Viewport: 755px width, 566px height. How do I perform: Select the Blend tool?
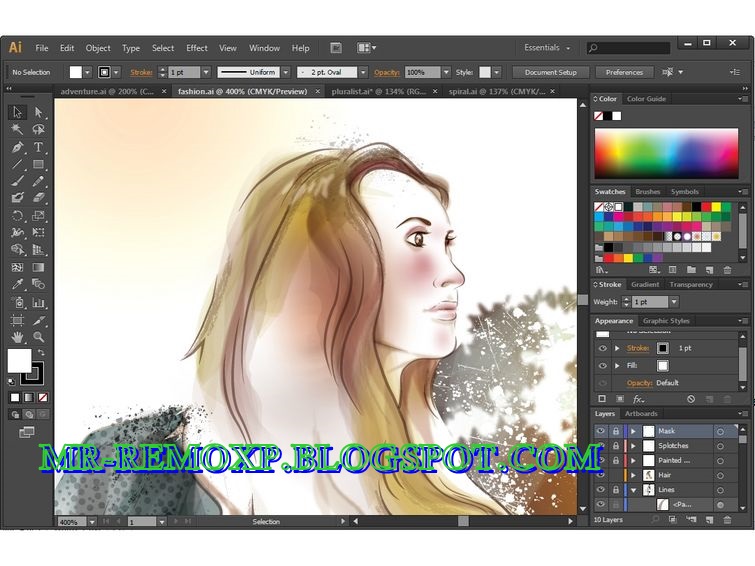coord(39,284)
